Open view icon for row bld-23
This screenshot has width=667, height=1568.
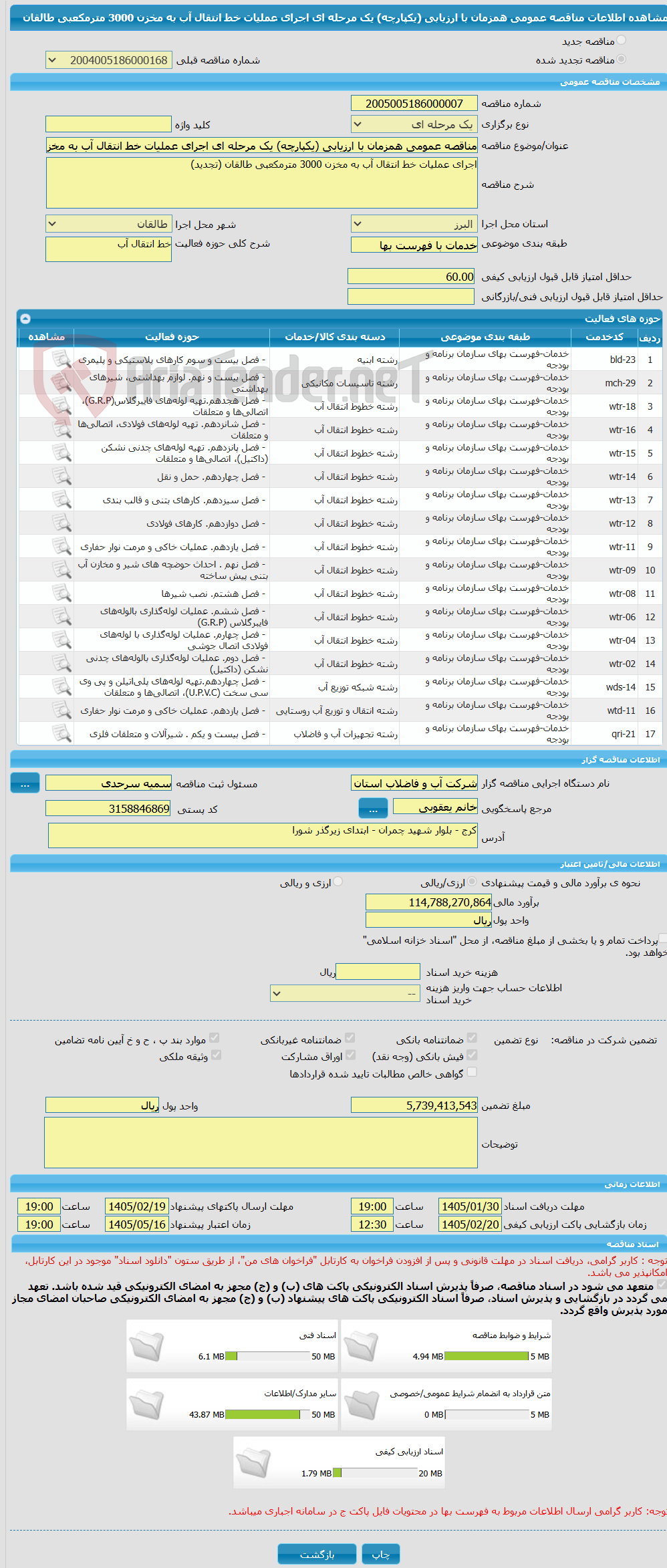pyautogui.click(x=61, y=360)
